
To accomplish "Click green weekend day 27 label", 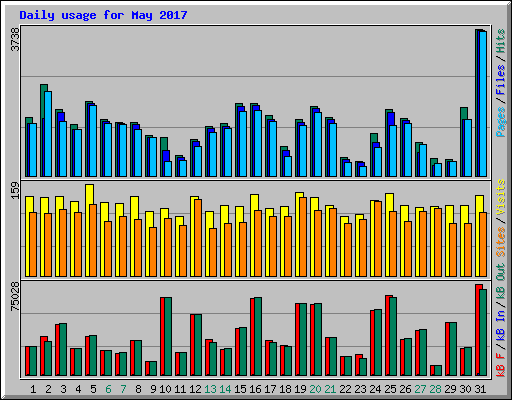I will [x=420, y=389].
